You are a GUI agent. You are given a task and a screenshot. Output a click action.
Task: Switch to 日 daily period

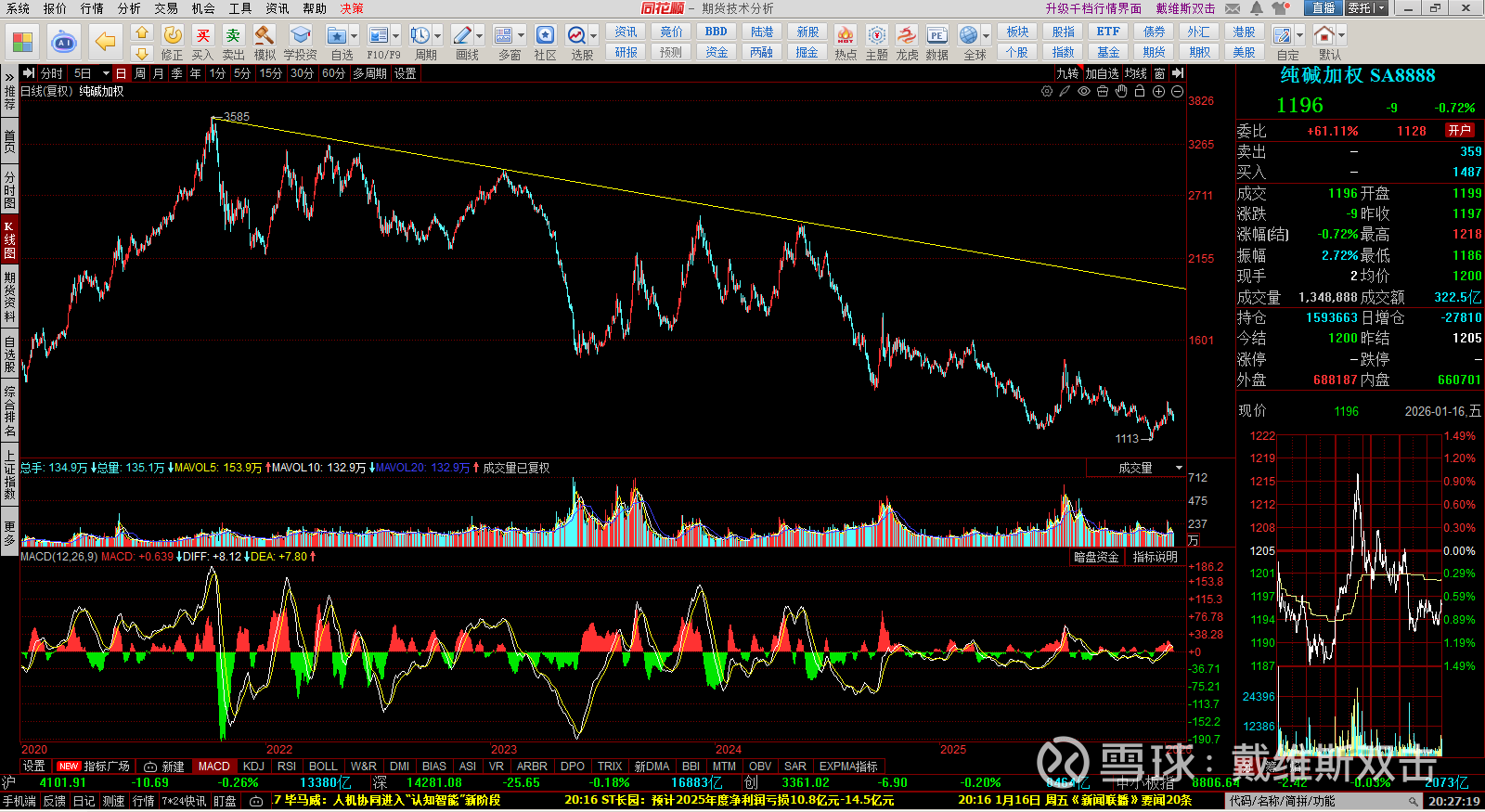coord(121,73)
